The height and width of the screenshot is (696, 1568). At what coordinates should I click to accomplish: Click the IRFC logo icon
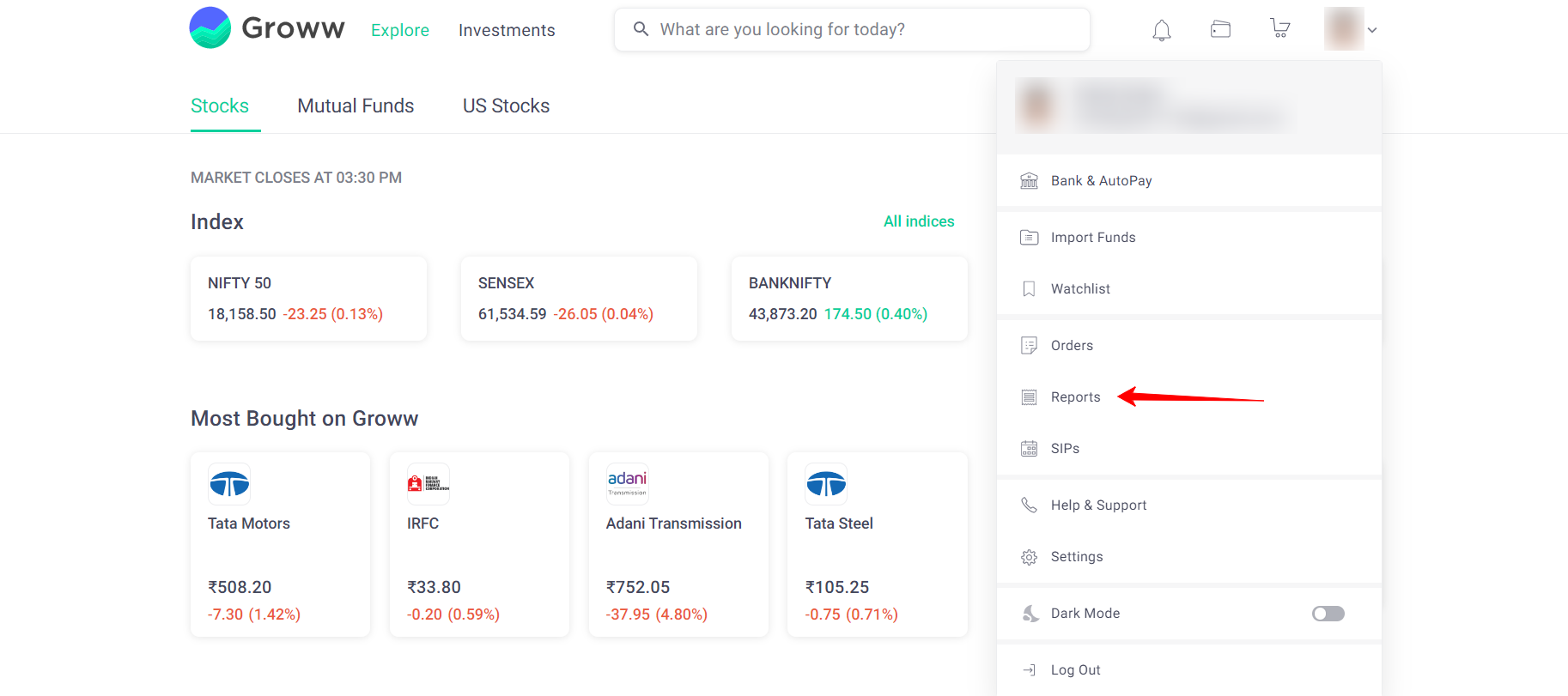pos(428,484)
